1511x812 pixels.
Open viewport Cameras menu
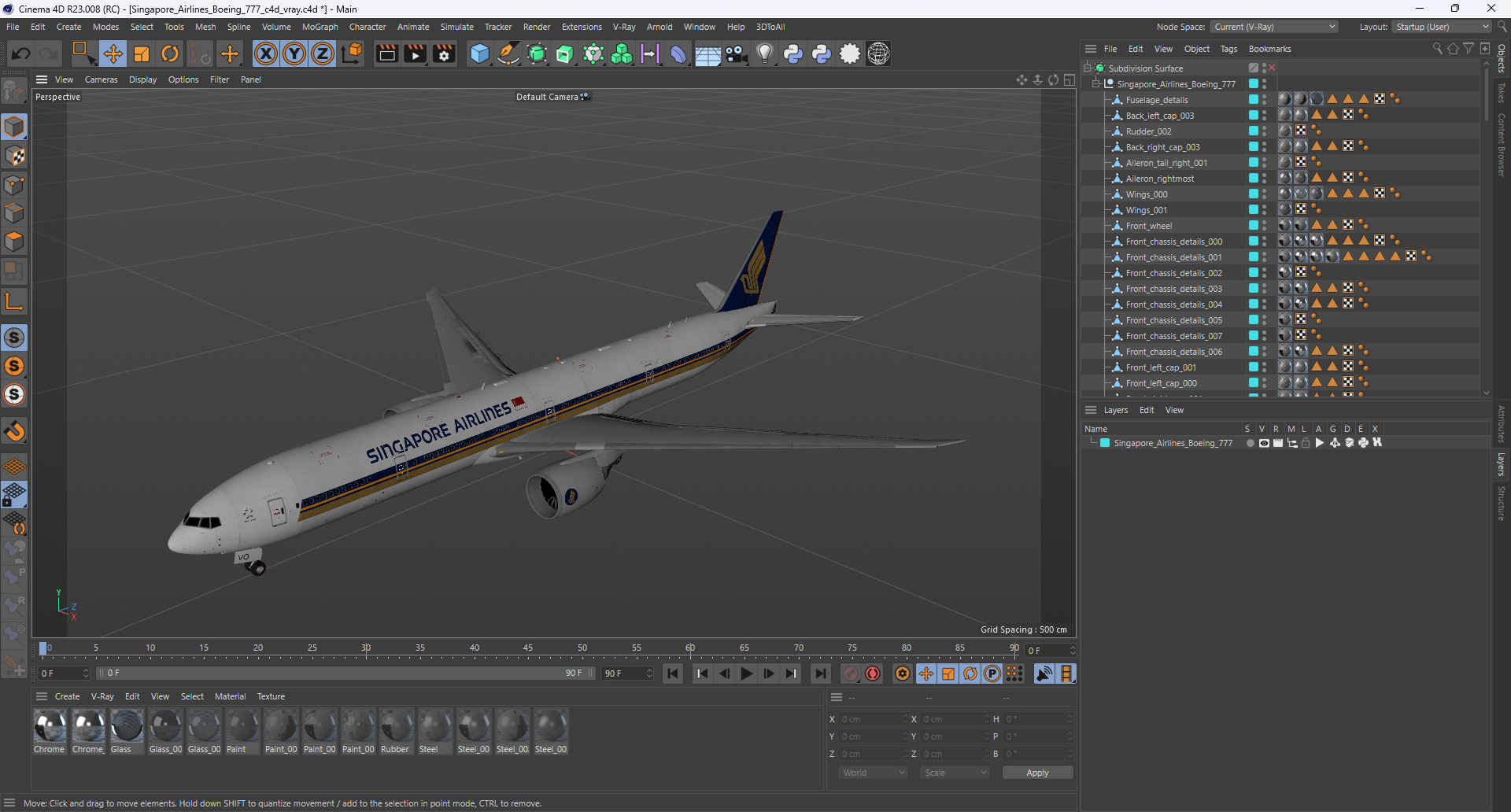point(102,79)
